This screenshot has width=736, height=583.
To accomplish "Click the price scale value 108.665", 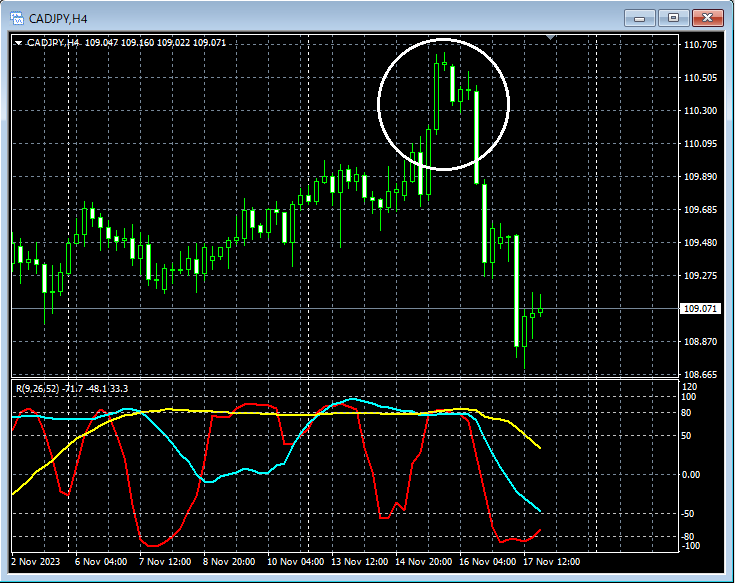I will [700, 374].
